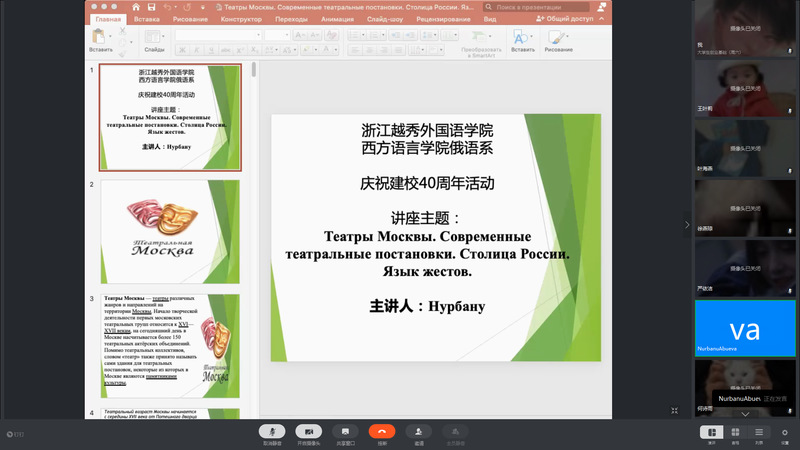Image resolution: width=800 pixels, height=450 pixels.
Task: Click Преобразовать в SmartArt button
Action: point(481,43)
